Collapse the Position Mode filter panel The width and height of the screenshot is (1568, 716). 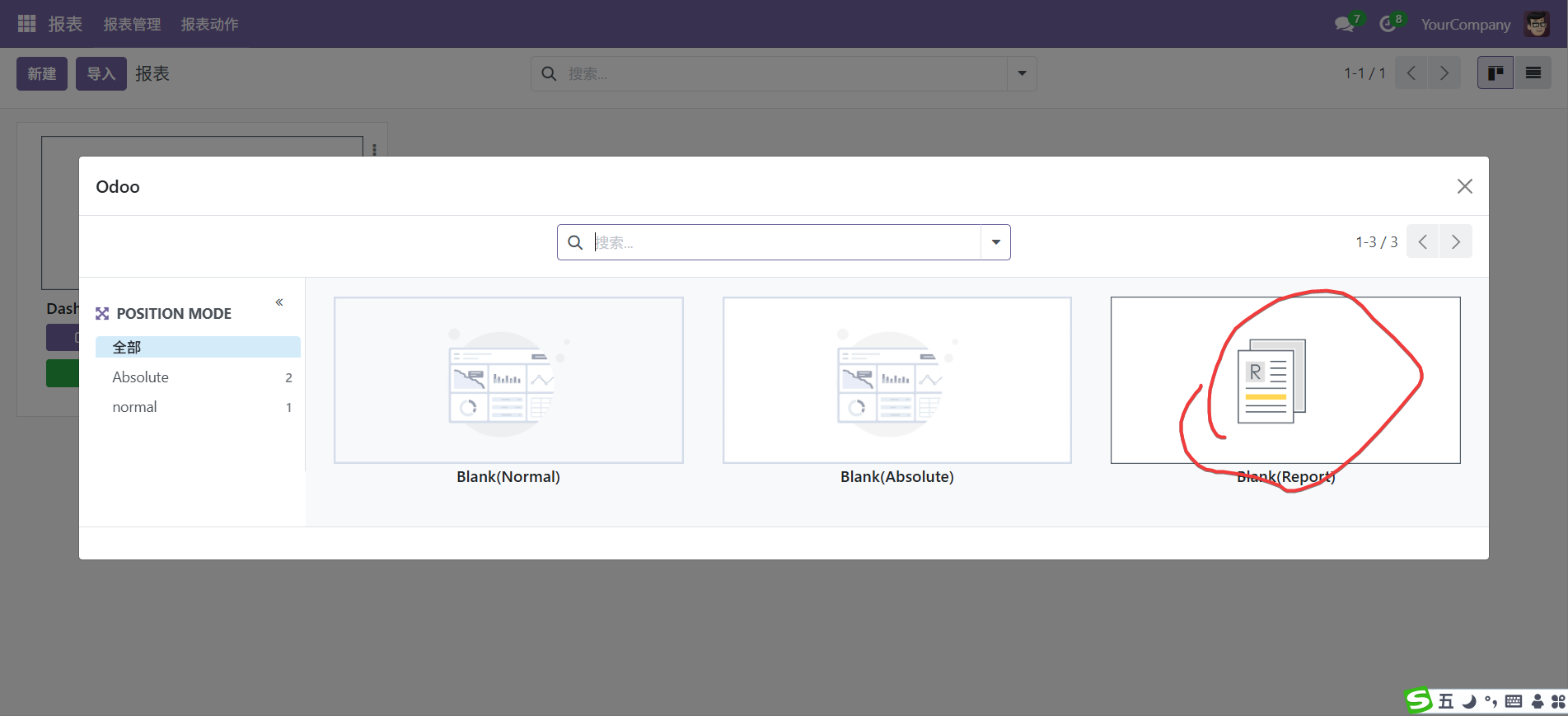(x=279, y=302)
